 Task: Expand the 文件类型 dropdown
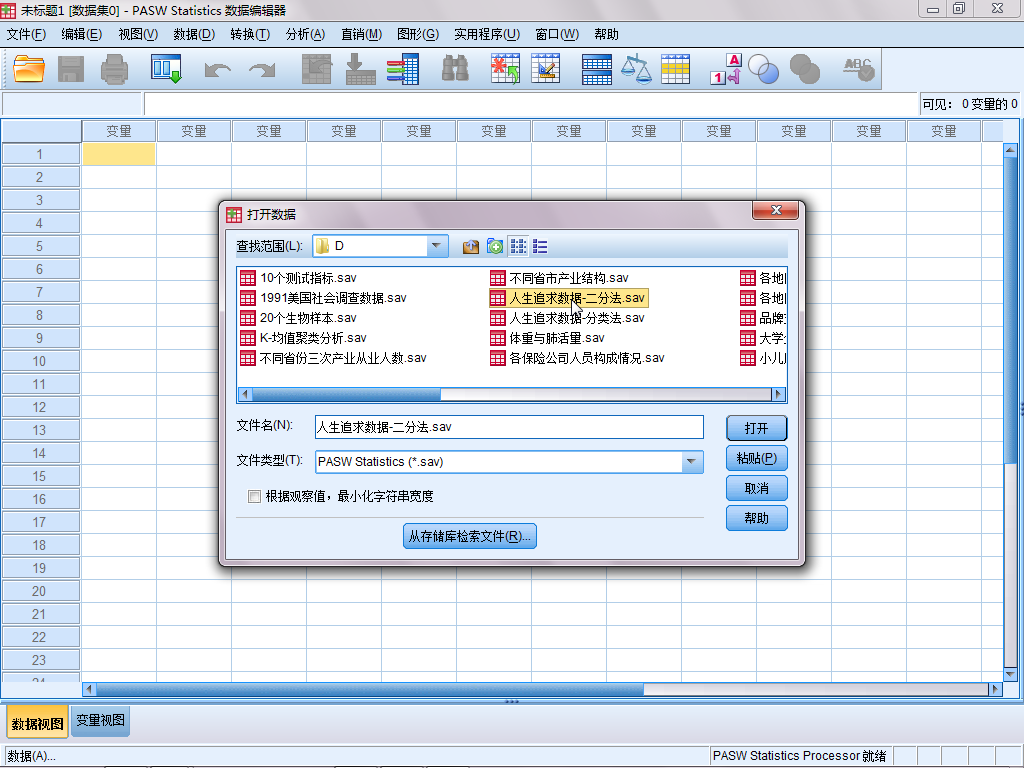(x=692, y=462)
